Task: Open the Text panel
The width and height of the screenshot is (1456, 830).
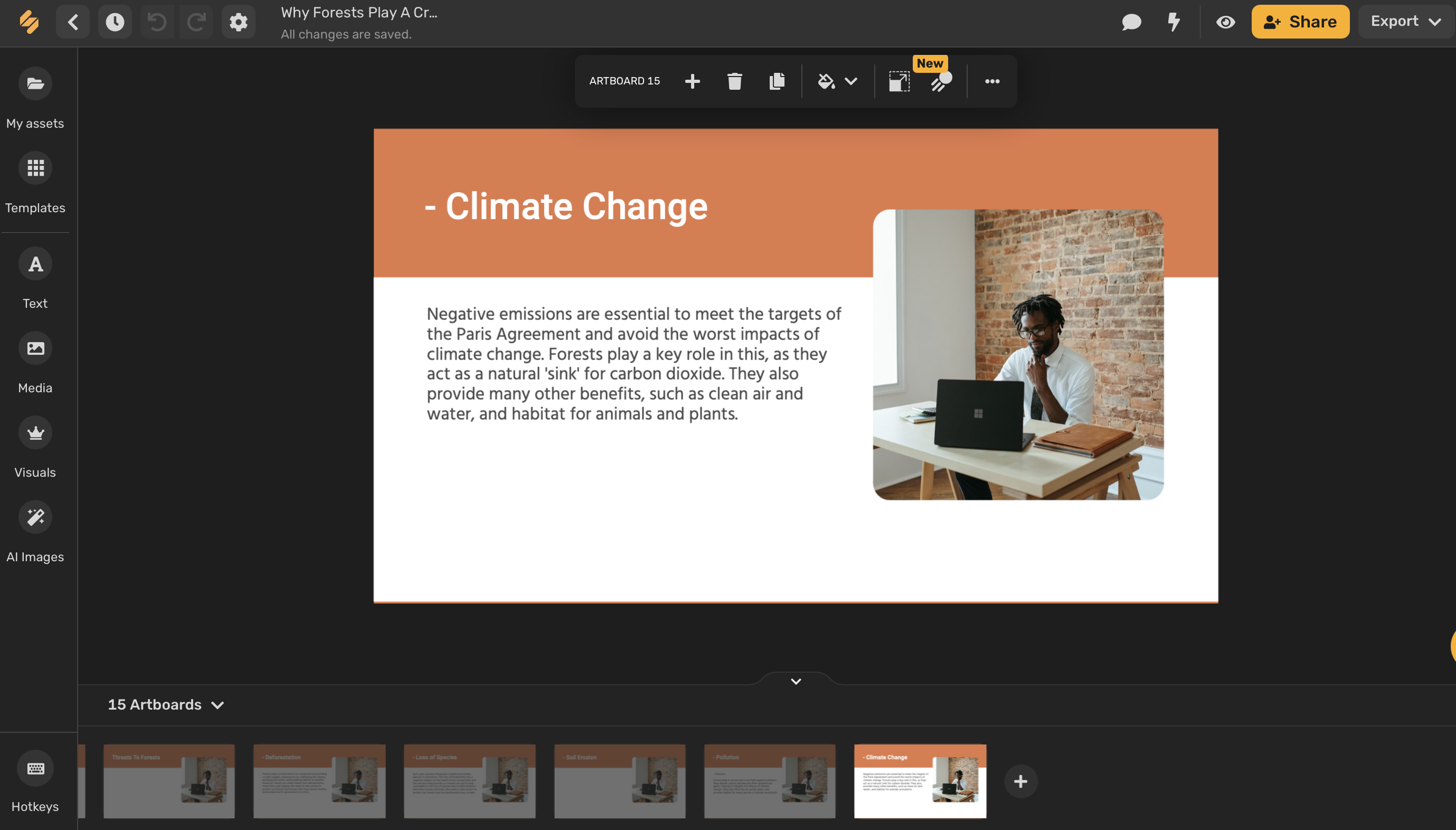Action: (x=35, y=263)
